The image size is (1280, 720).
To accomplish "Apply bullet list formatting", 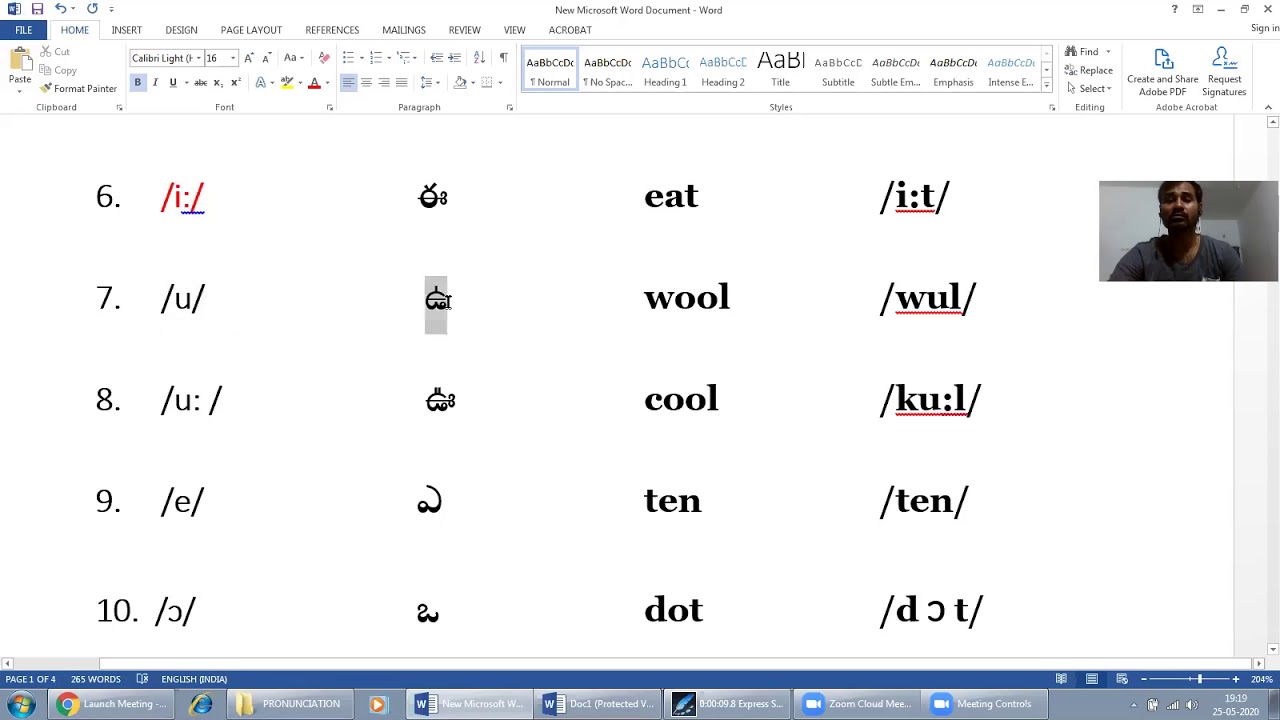I will [348, 57].
